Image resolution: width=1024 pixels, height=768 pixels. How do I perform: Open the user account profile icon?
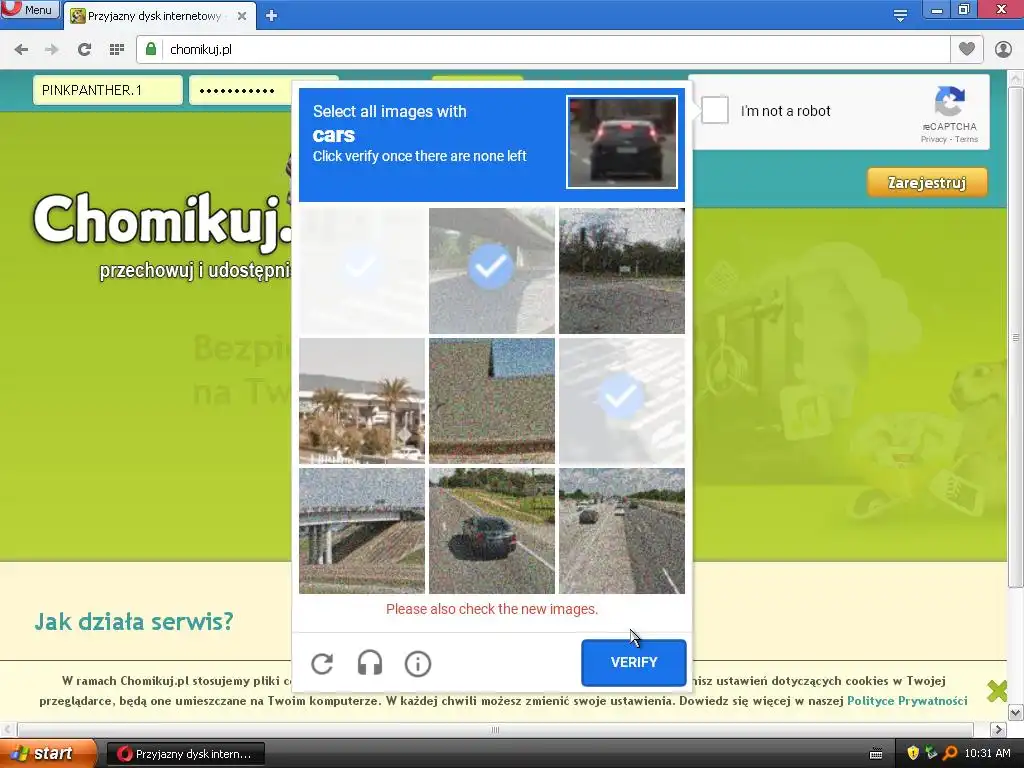1003,49
